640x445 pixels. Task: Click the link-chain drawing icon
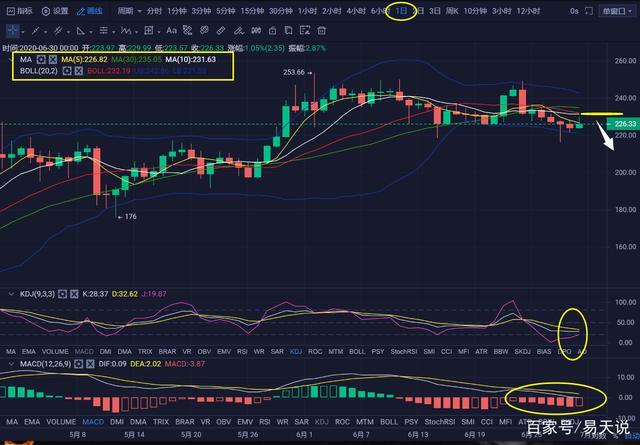pyautogui.click(x=204, y=30)
